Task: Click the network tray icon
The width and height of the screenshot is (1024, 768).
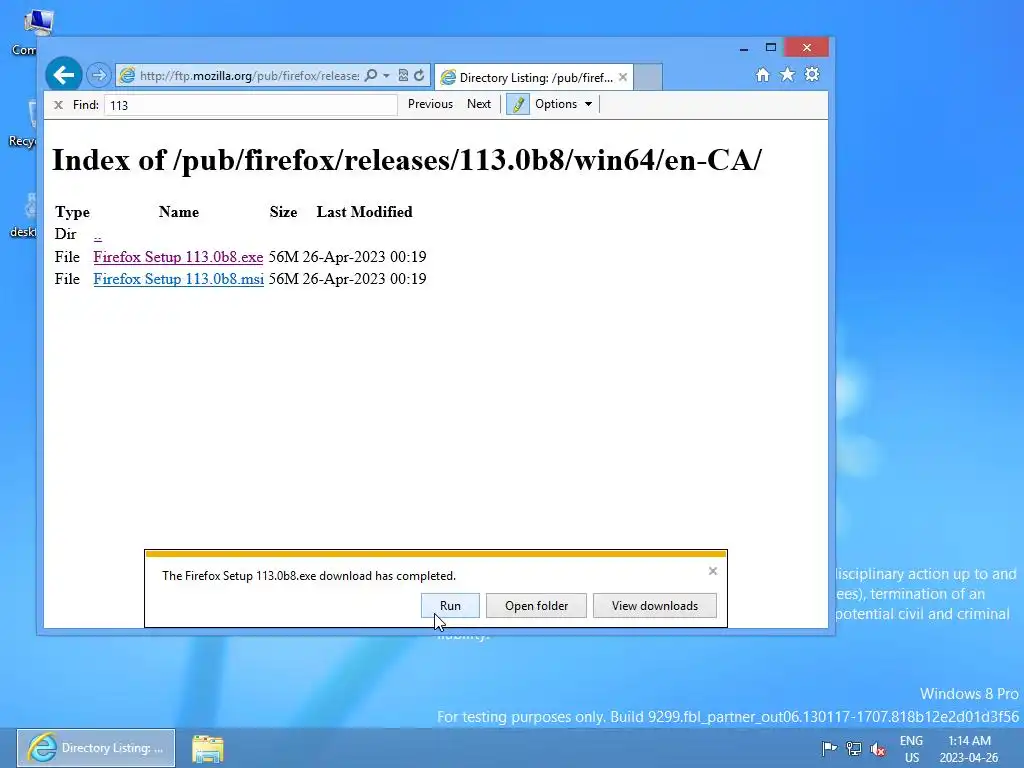Action: pos(854,748)
